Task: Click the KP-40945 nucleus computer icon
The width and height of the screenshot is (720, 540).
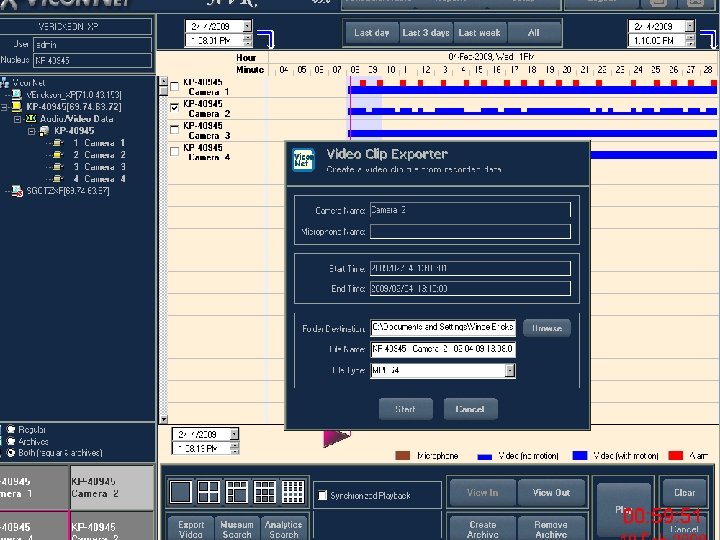Action: pyautogui.click(x=17, y=107)
